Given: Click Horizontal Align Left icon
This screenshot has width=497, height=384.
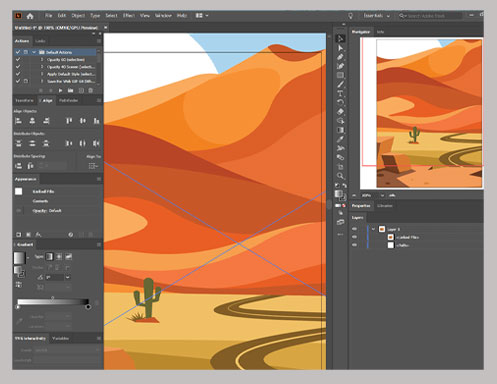Looking at the screenshot, I should coord(19,121).
